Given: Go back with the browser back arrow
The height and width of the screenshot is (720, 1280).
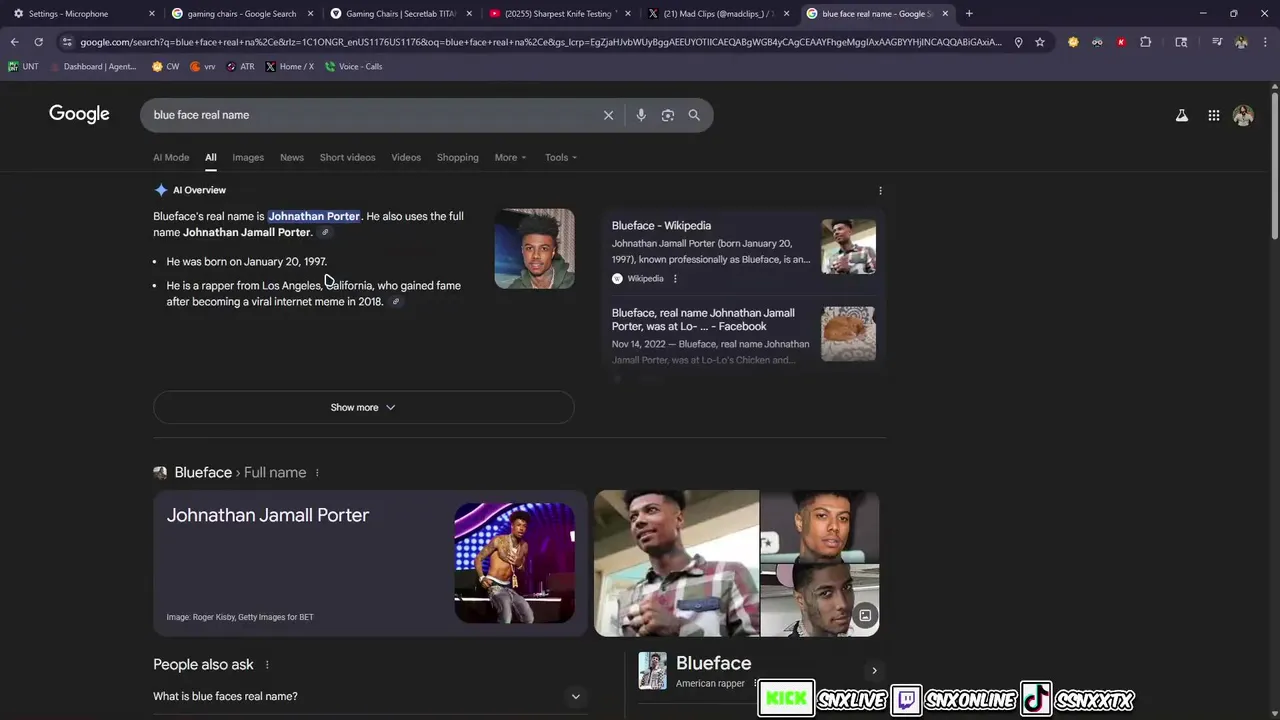Looking at the screenshot, I should 14,42.
